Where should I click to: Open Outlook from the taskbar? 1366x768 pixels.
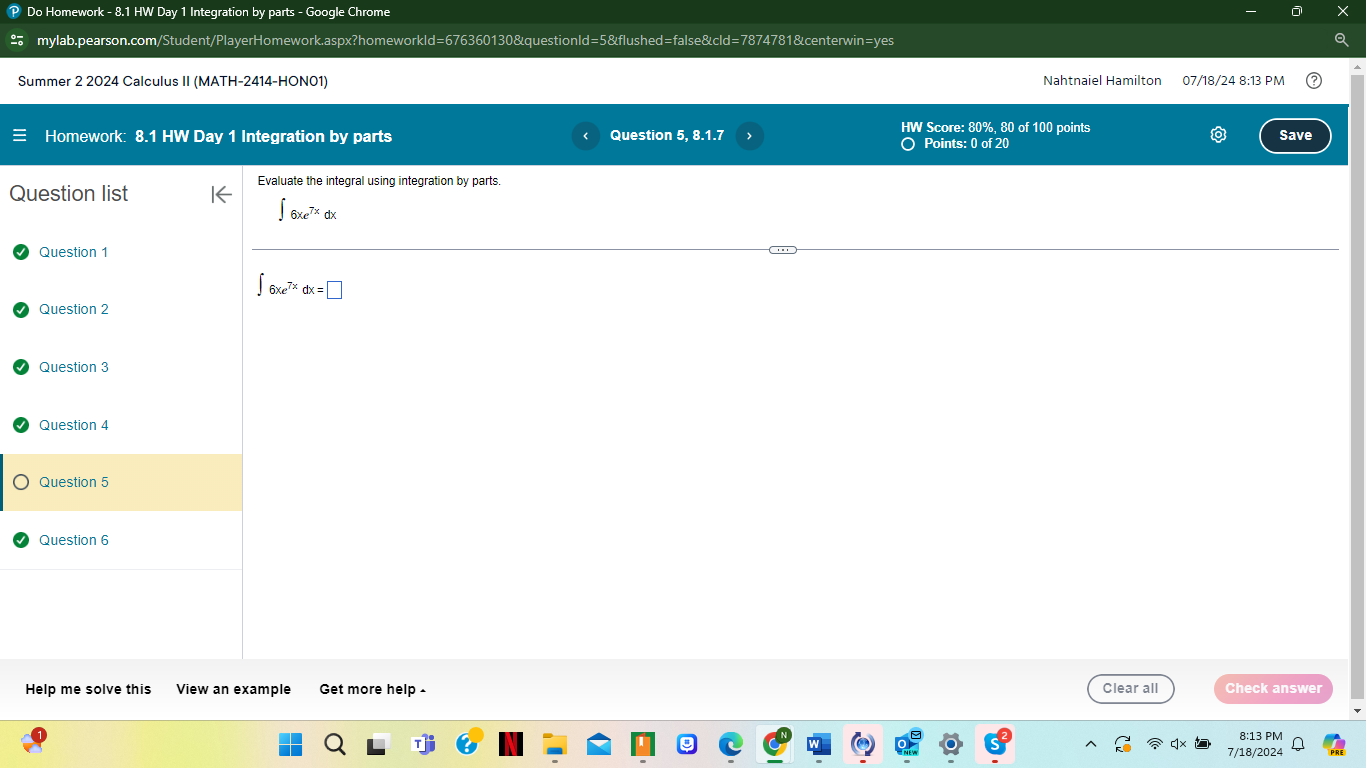point(906,744)
